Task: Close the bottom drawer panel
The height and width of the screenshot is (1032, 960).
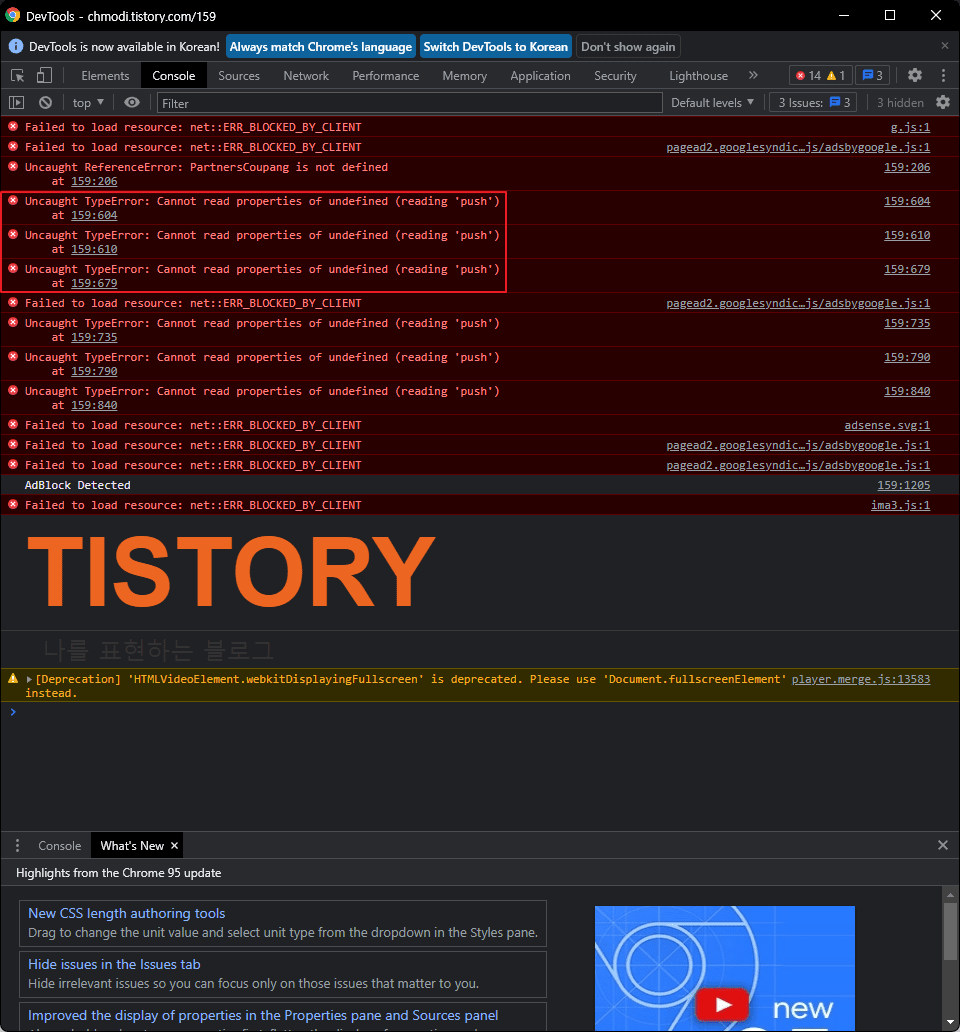Action: 943,845
